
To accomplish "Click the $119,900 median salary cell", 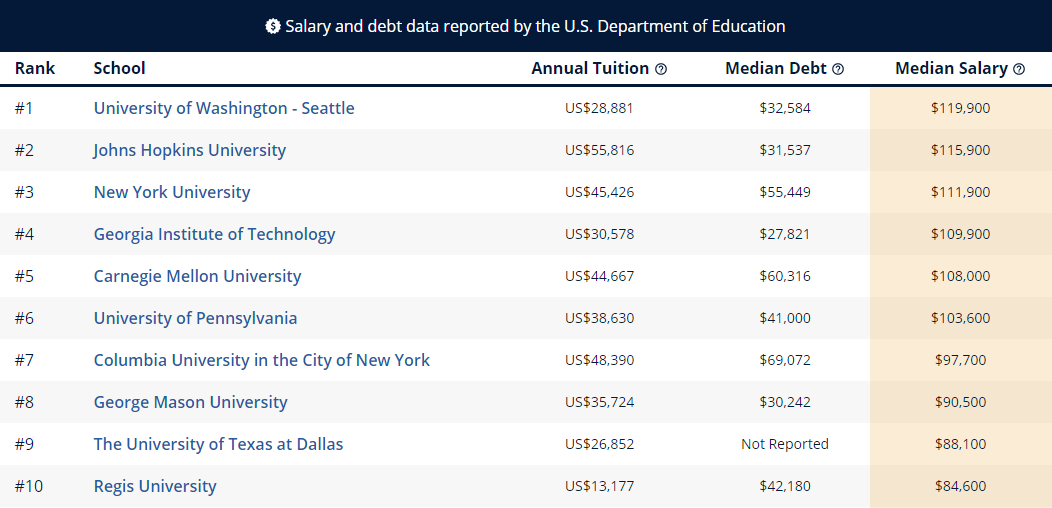I will click(960, 108).
